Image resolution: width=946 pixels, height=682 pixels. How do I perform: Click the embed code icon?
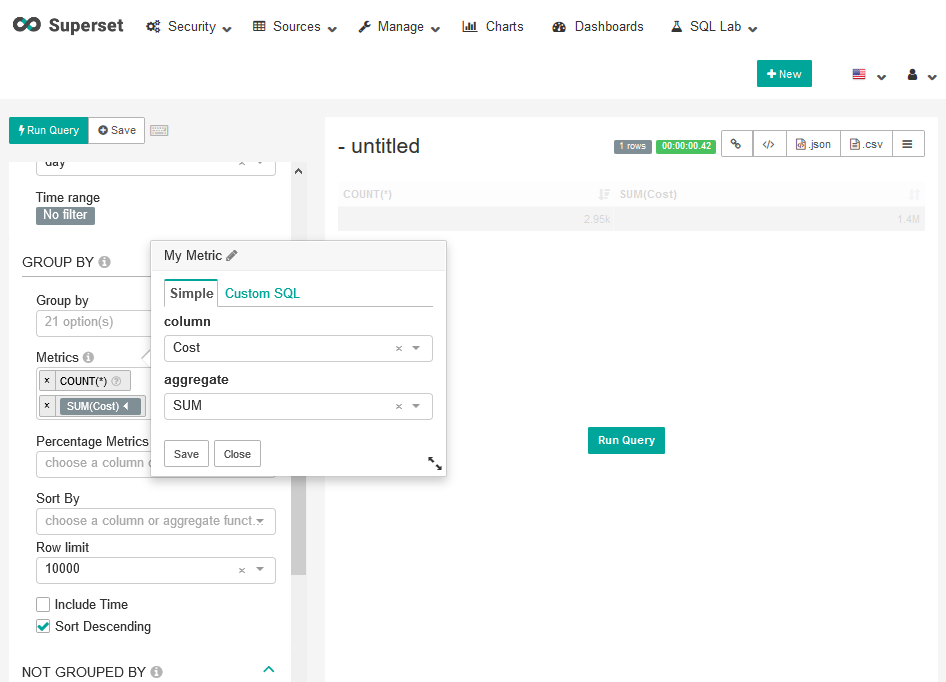[x=768, y=144]
